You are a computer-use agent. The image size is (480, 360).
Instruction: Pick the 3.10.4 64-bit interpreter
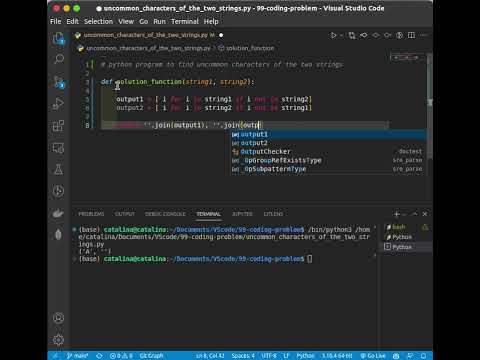[337, 356]
